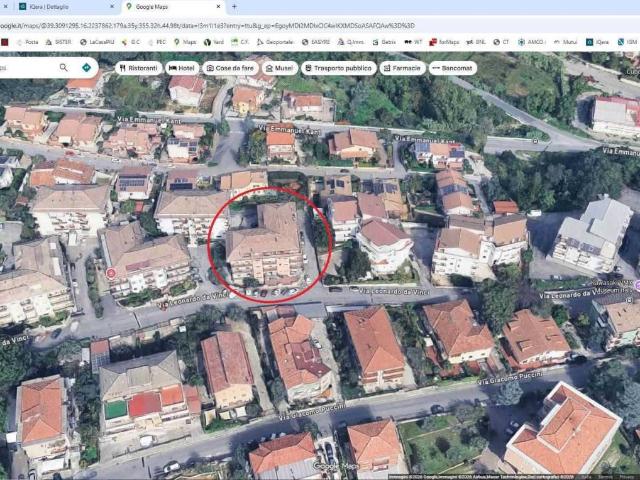Open the forMaps bookmark

tap(444, 42)
